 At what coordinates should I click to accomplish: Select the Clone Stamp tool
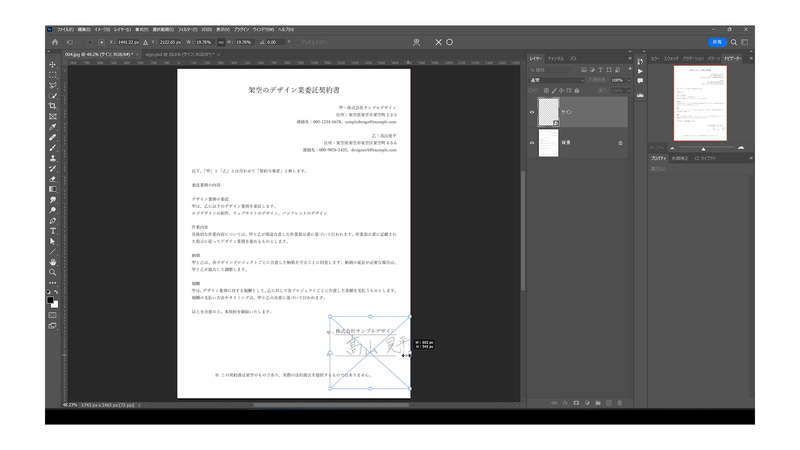point(53,158)
